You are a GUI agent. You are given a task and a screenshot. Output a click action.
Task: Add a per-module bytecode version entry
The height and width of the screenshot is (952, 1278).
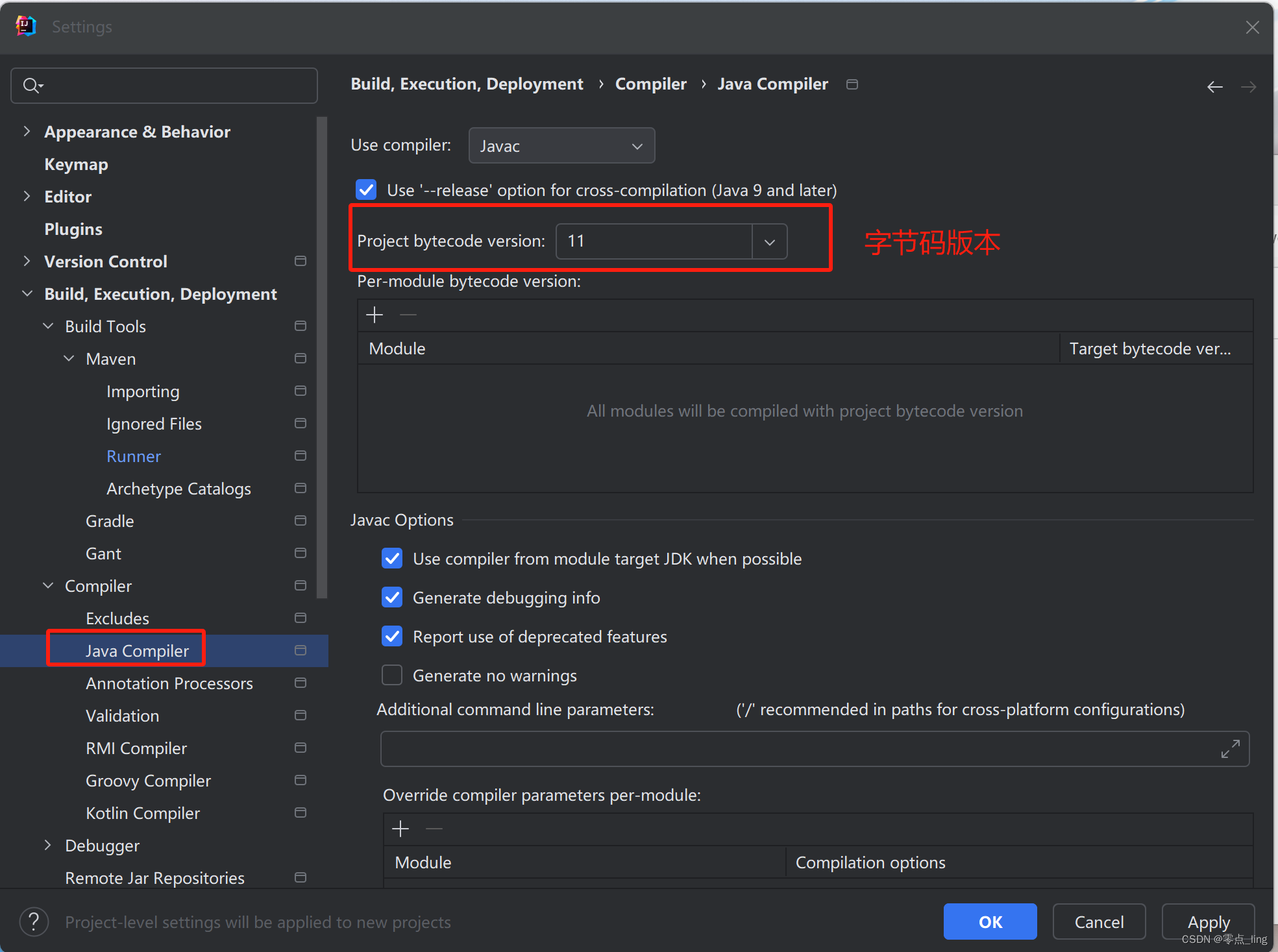375,315
